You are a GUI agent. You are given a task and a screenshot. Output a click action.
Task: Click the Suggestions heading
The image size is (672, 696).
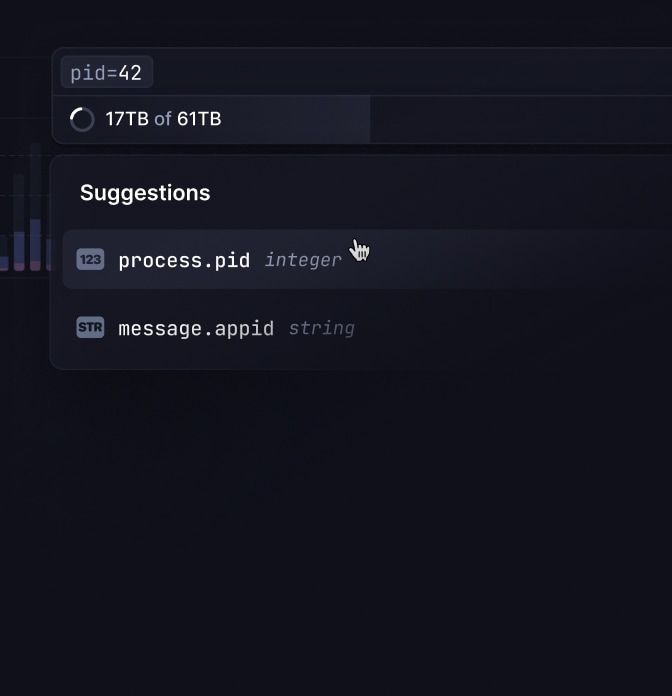coord(145,193)
